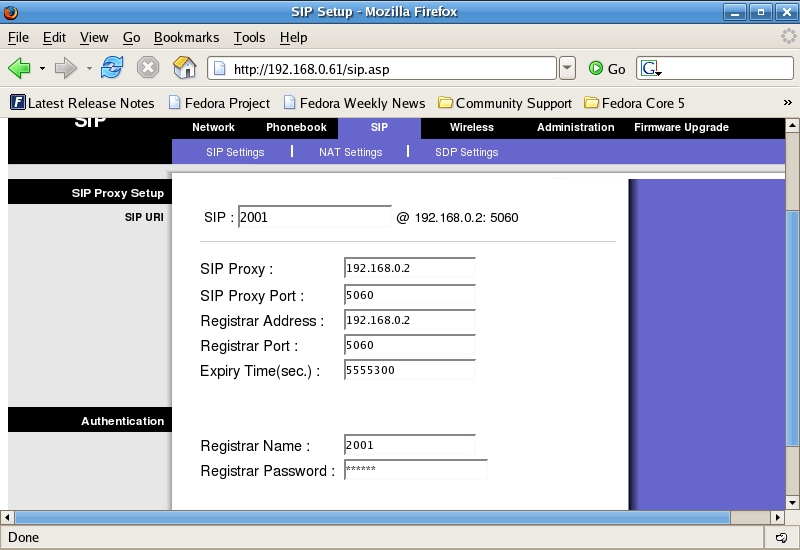Click the Stop loading icon
Image resolution: width=800 pixels, height=550 pixels.
[x=148, y=68]
